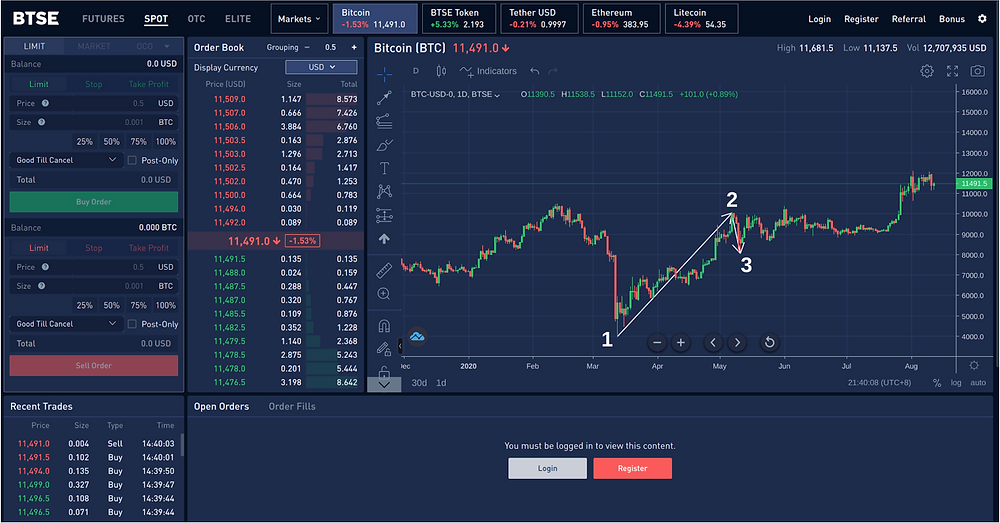
Task: Select the OCO order tab
Action: coord(145,46)
